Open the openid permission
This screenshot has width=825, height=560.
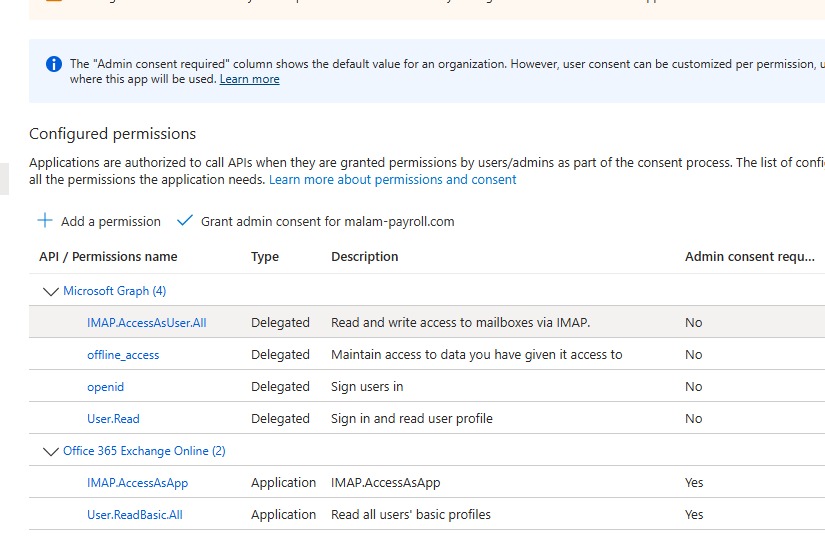coord(106,387)
